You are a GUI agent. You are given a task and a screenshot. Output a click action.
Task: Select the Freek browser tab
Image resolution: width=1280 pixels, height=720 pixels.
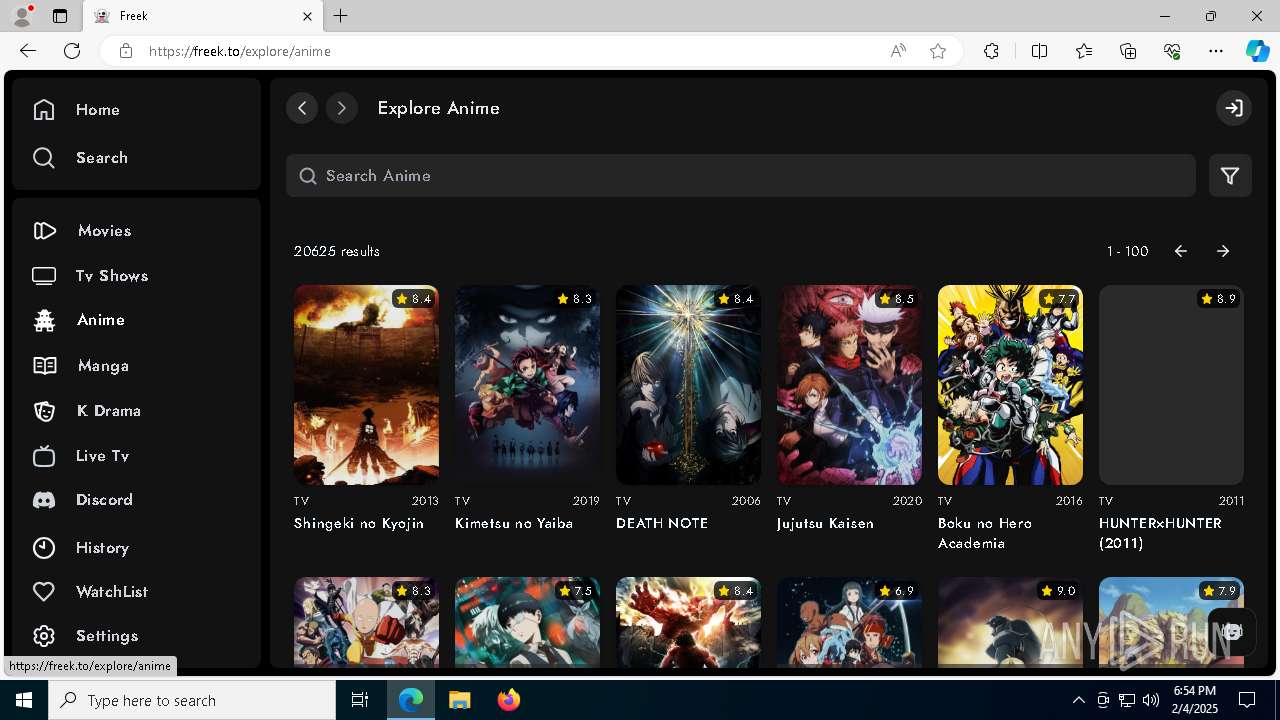click(x=203, y=16)
